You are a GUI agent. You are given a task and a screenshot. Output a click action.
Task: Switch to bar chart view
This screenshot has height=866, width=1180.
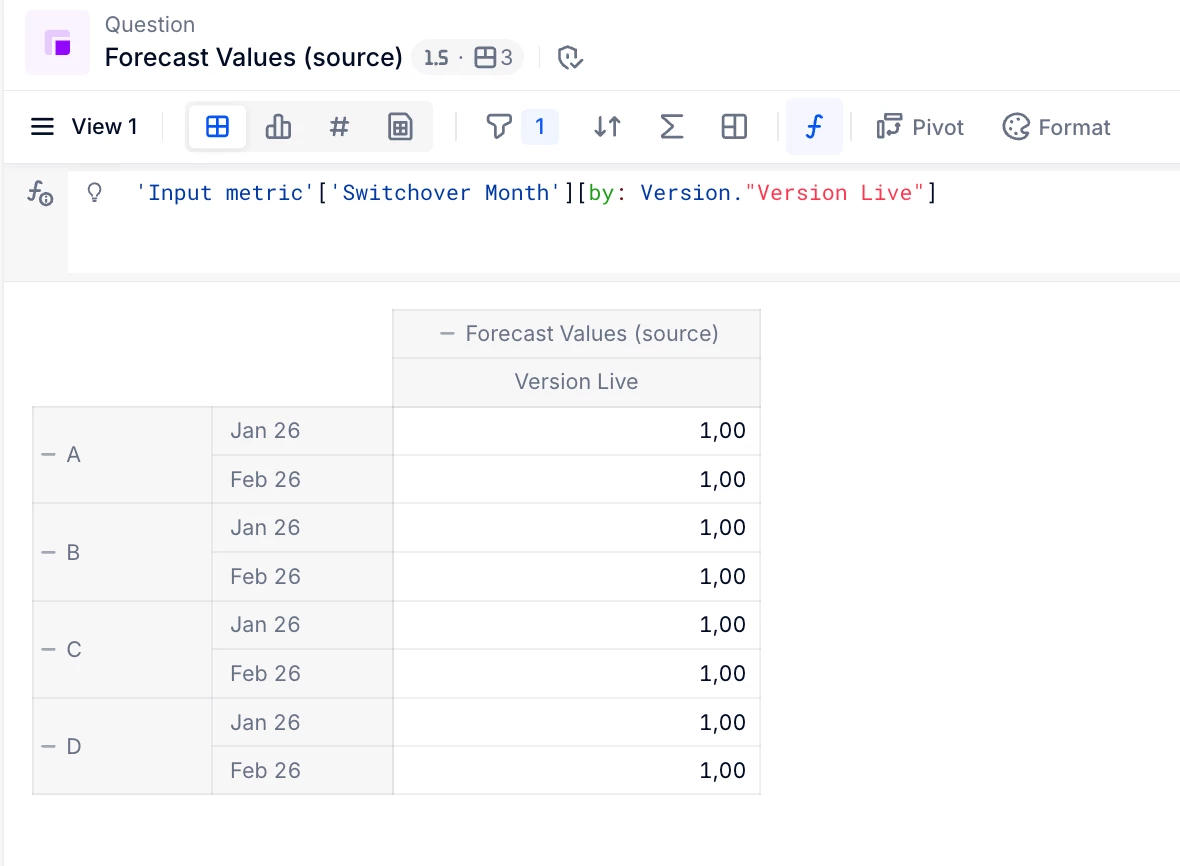pos(278,127)
